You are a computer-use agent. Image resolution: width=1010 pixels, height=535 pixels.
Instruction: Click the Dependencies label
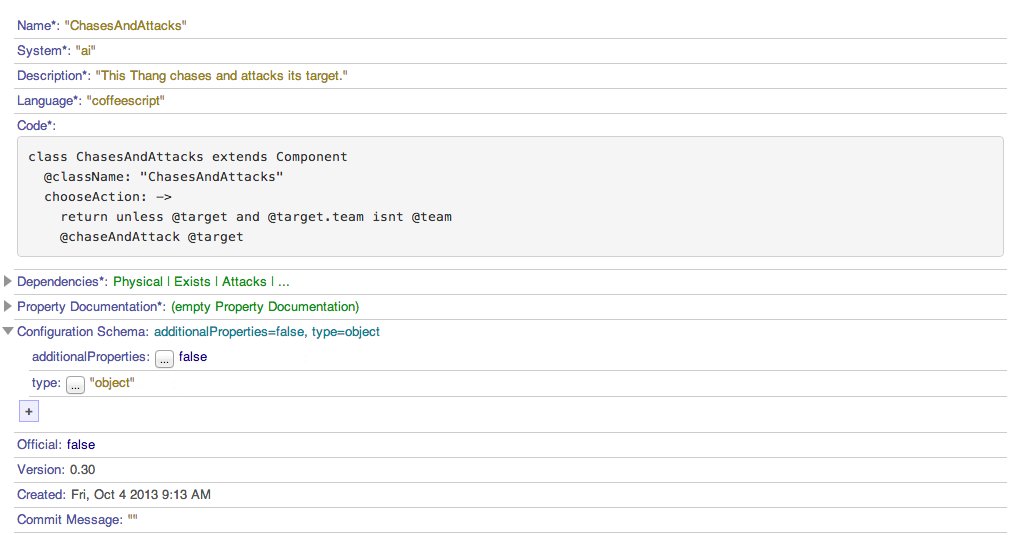coord(62,281)
